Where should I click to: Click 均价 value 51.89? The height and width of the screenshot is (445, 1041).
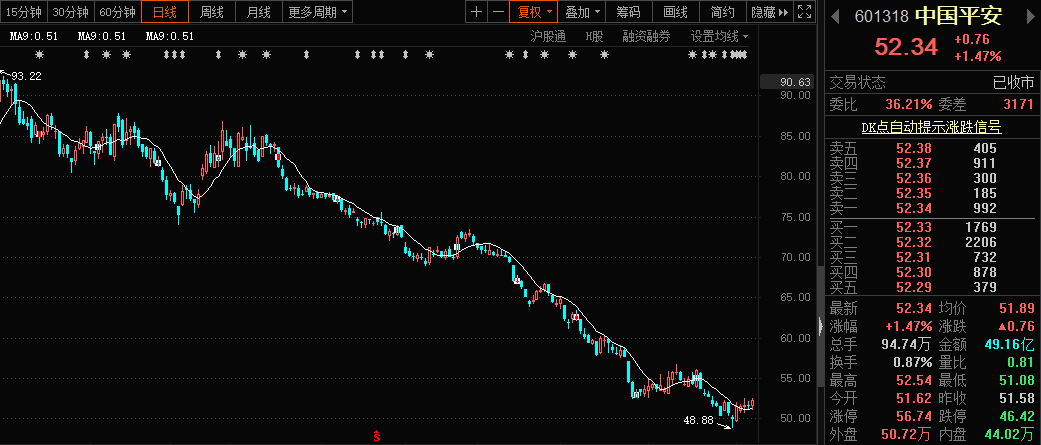coord(1016,308)
